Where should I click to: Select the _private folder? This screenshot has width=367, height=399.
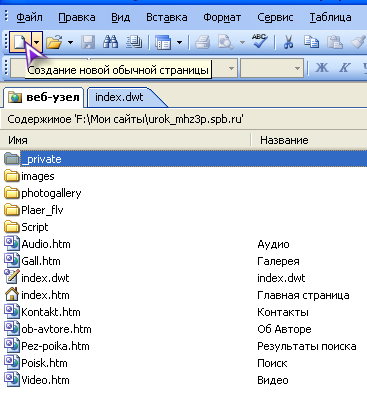41,159
